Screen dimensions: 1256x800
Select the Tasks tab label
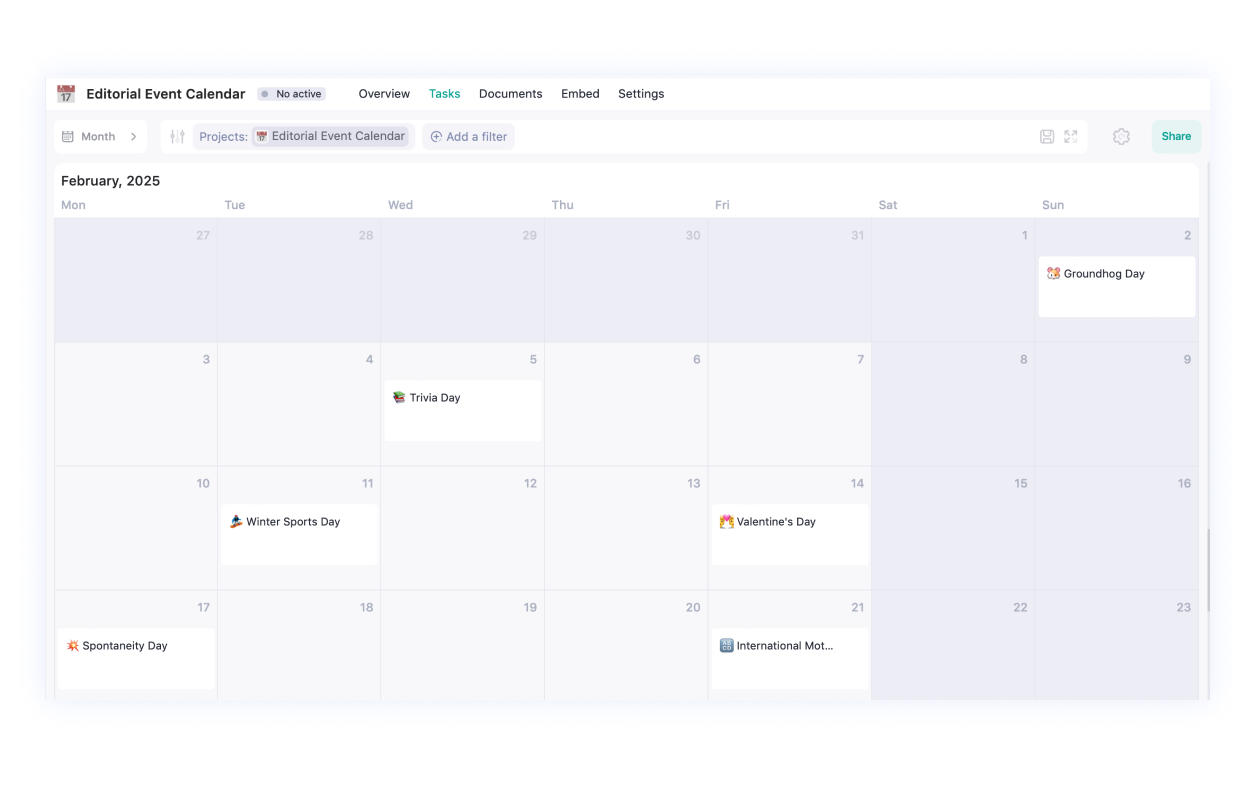pyautogui.click(x=445, y=93)
